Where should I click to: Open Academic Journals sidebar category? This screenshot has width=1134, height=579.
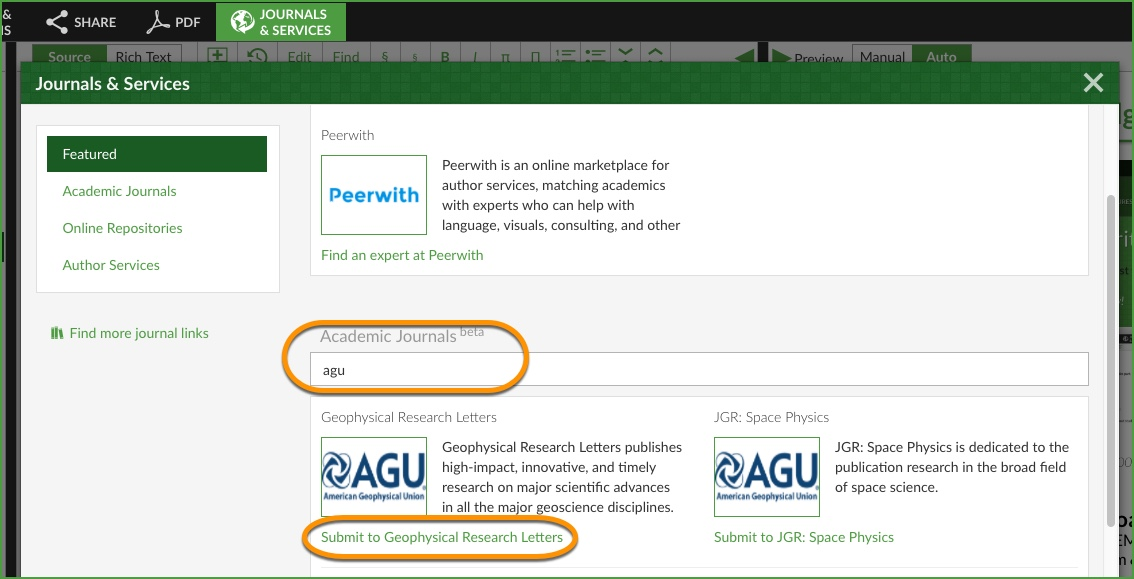[x=119, y=191]
